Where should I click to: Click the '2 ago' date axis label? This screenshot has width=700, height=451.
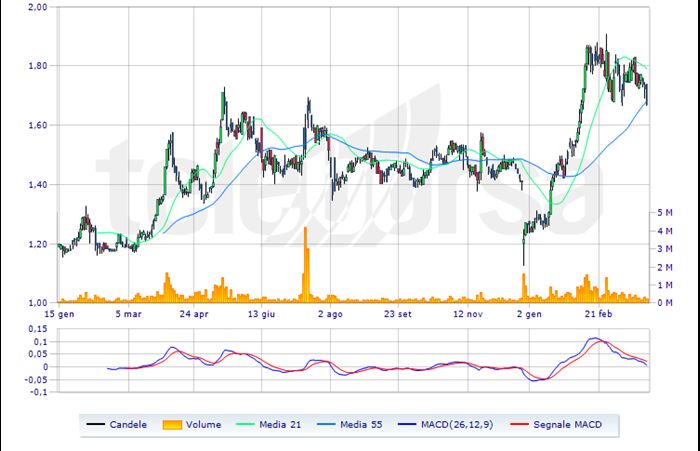[x=330, y=312]
